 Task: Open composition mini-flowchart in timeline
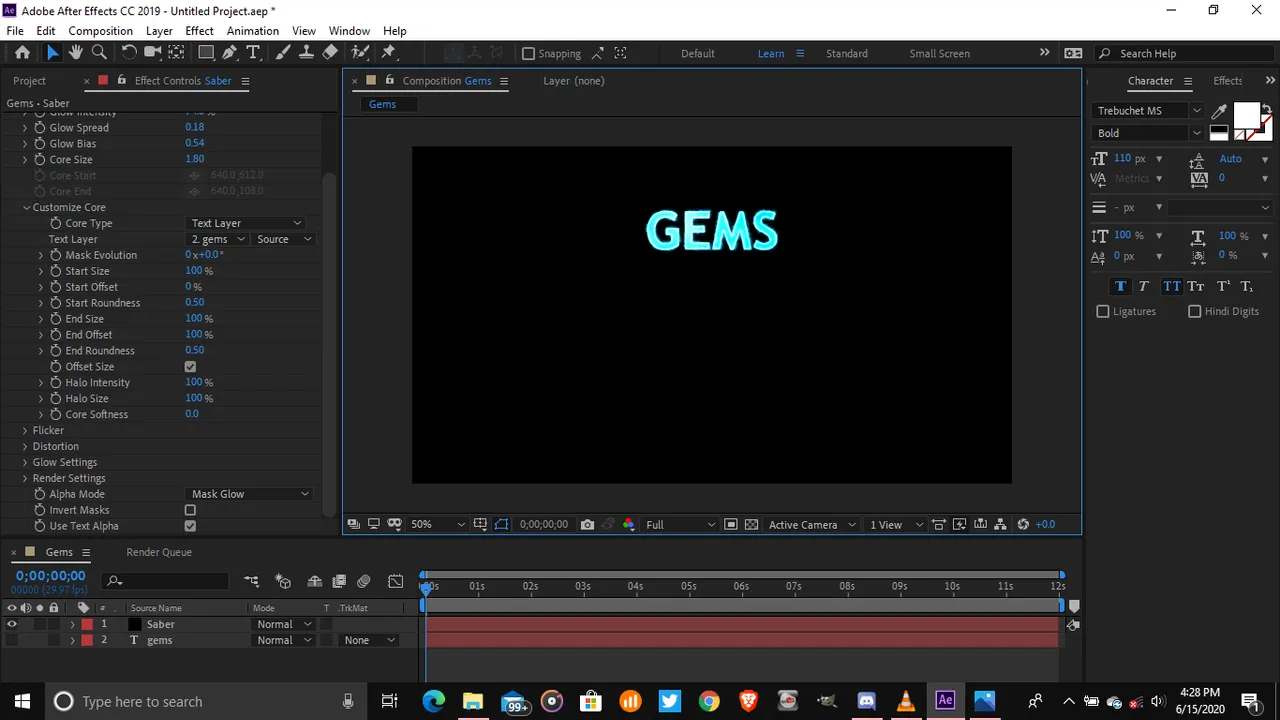point(251,581)
